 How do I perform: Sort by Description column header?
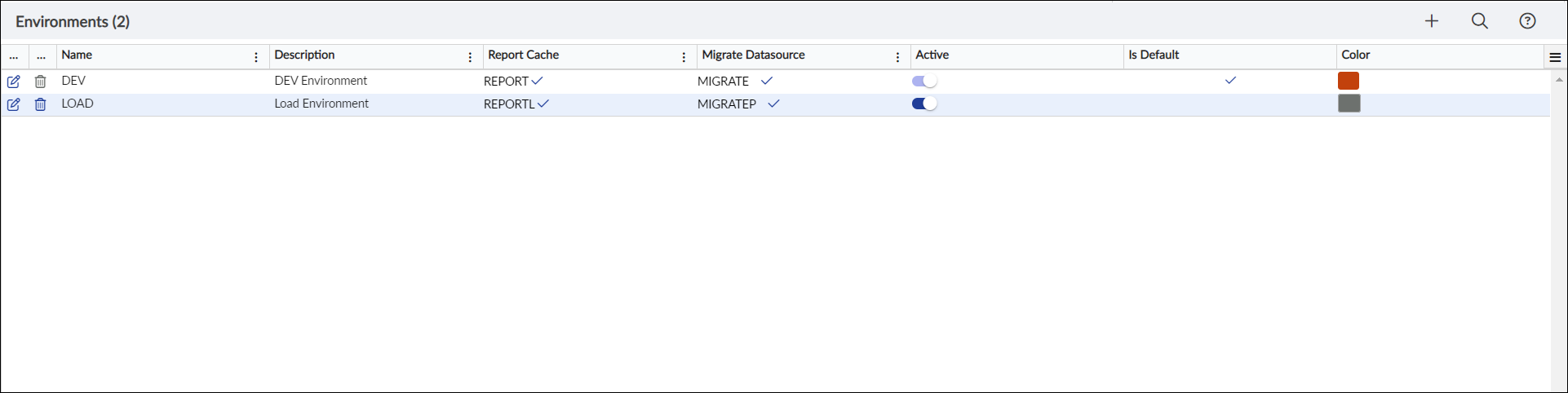(304, 55)
